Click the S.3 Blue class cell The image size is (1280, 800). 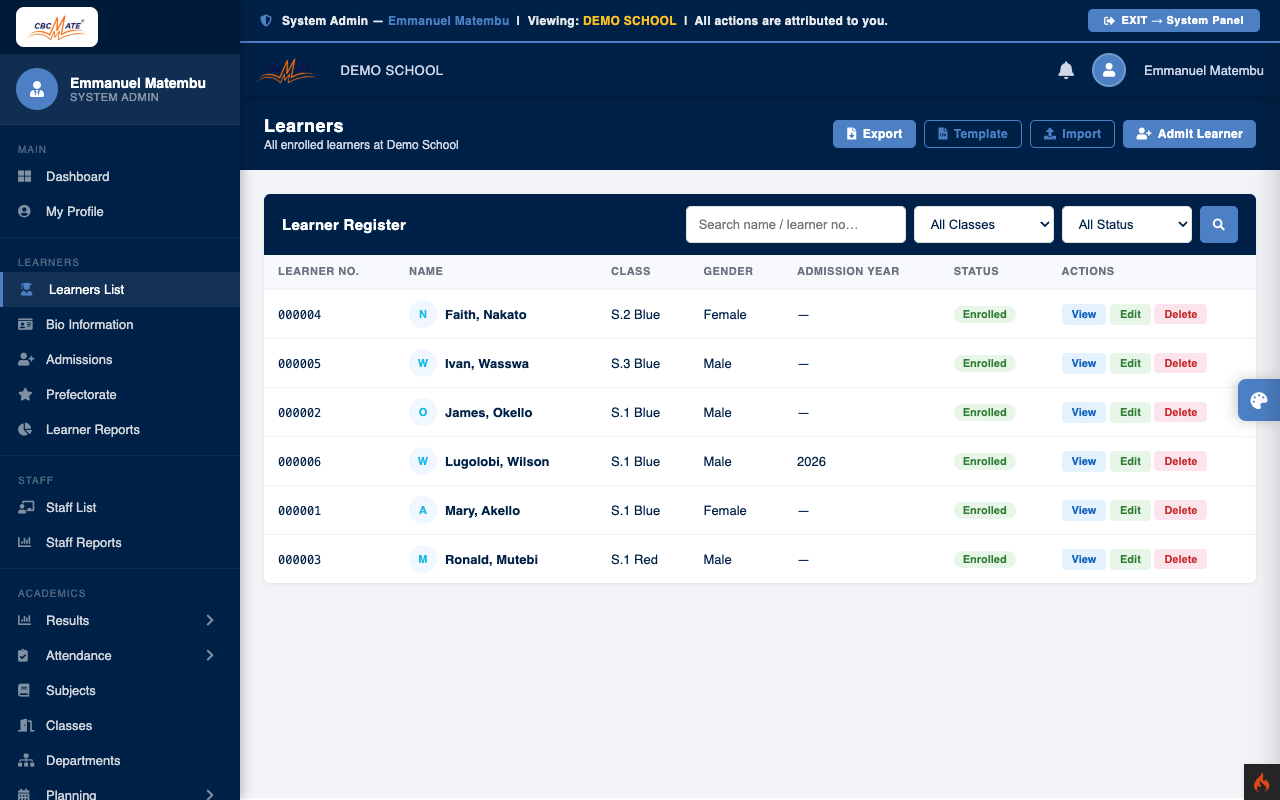[x=636, y=363]
